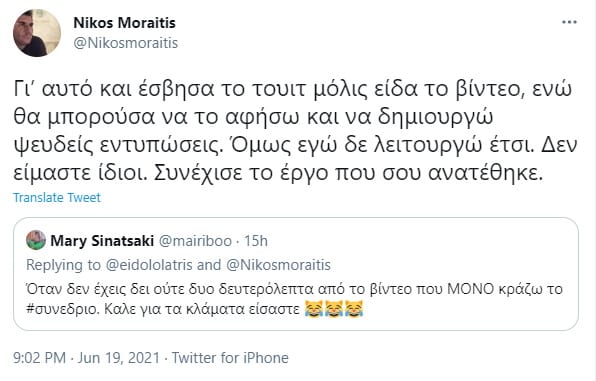
Task: Click the last crying-laughing cat emoji
Action: [354, 308]
